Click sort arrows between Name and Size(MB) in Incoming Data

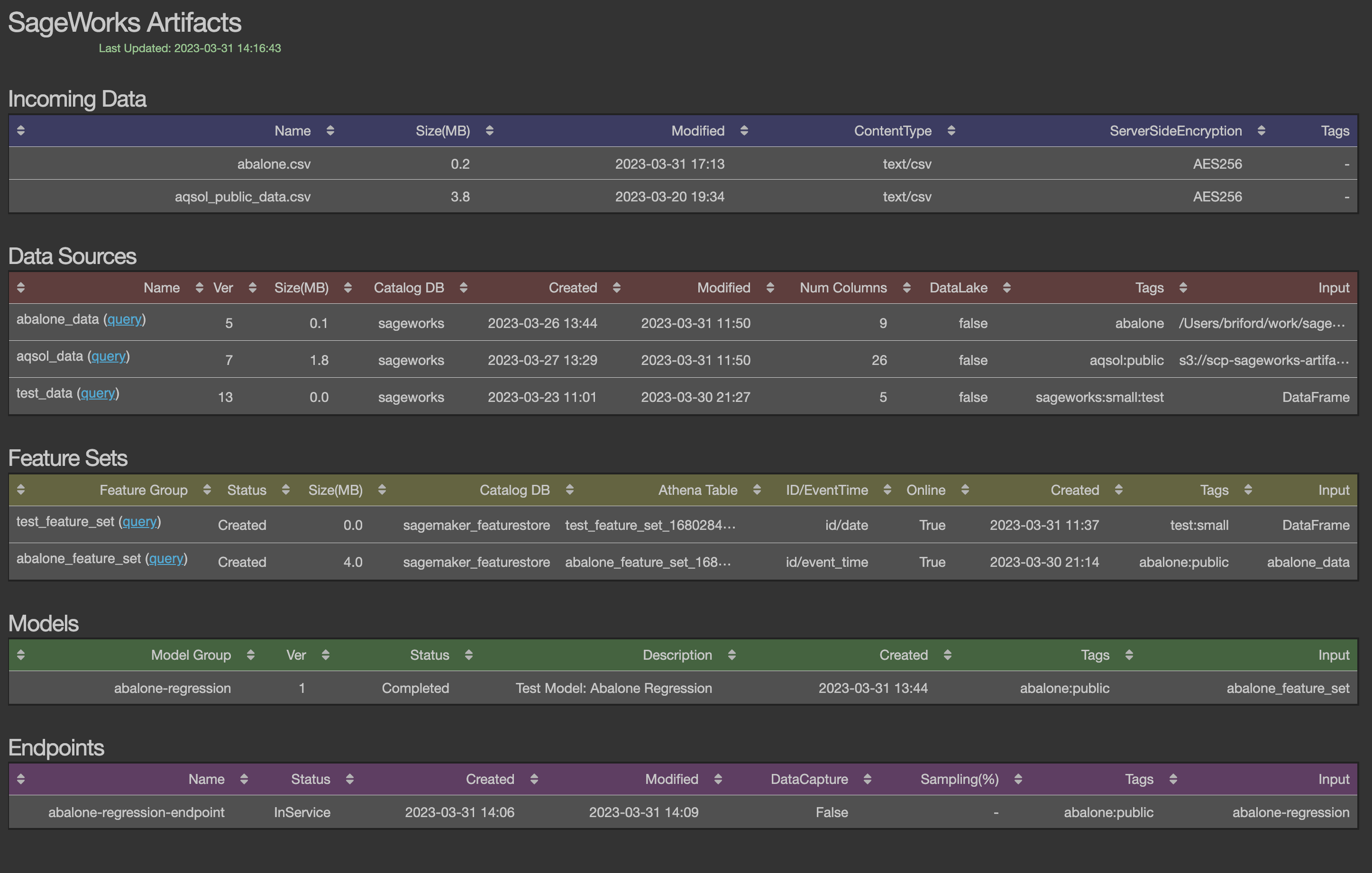click(x=330, y=130)
